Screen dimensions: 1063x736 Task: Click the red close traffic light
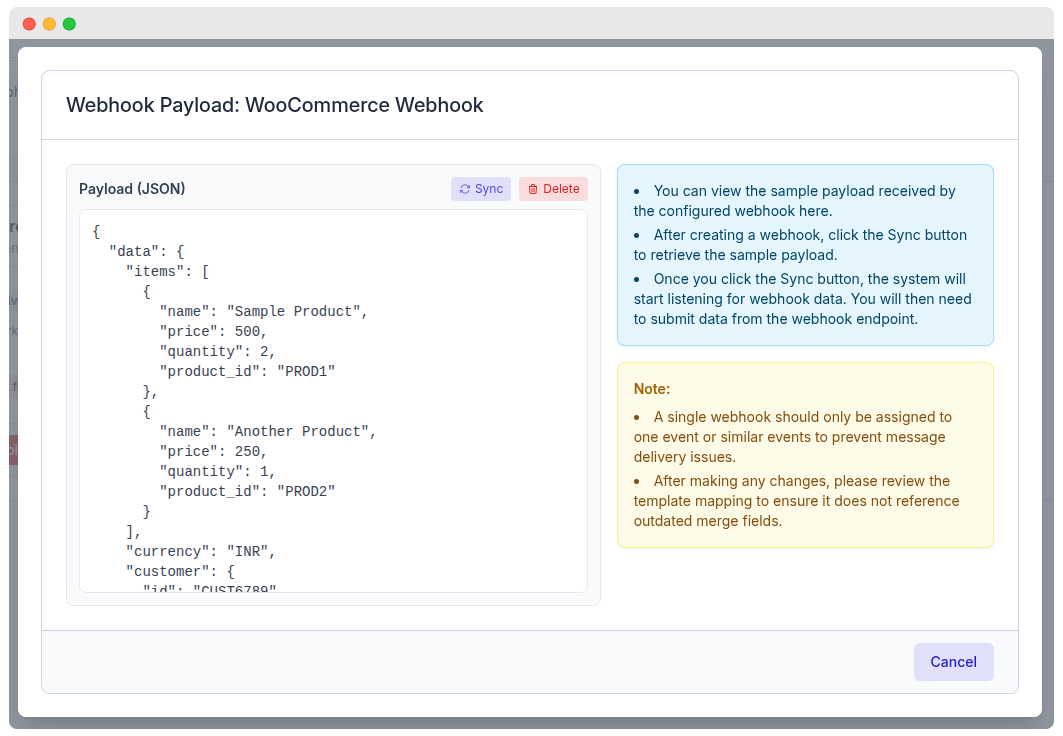click(x=29, y=23)
